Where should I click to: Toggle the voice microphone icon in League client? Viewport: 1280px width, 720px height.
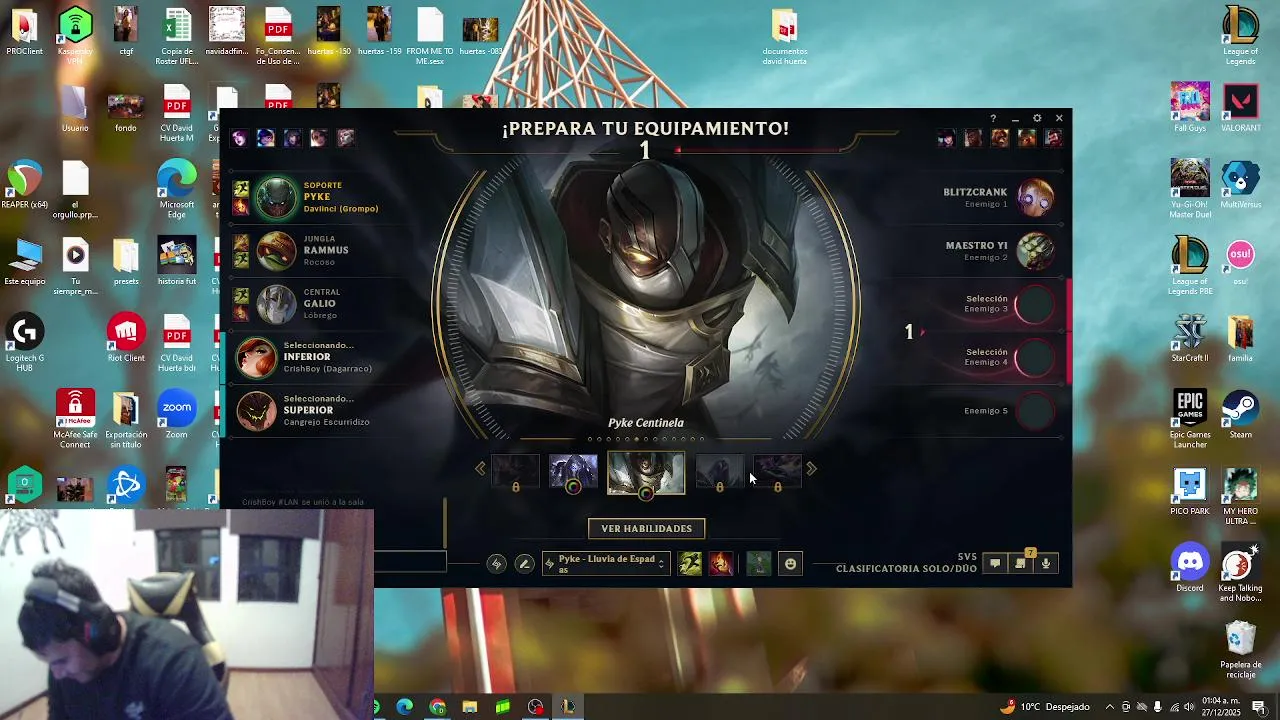click(x=1046, y=564)
